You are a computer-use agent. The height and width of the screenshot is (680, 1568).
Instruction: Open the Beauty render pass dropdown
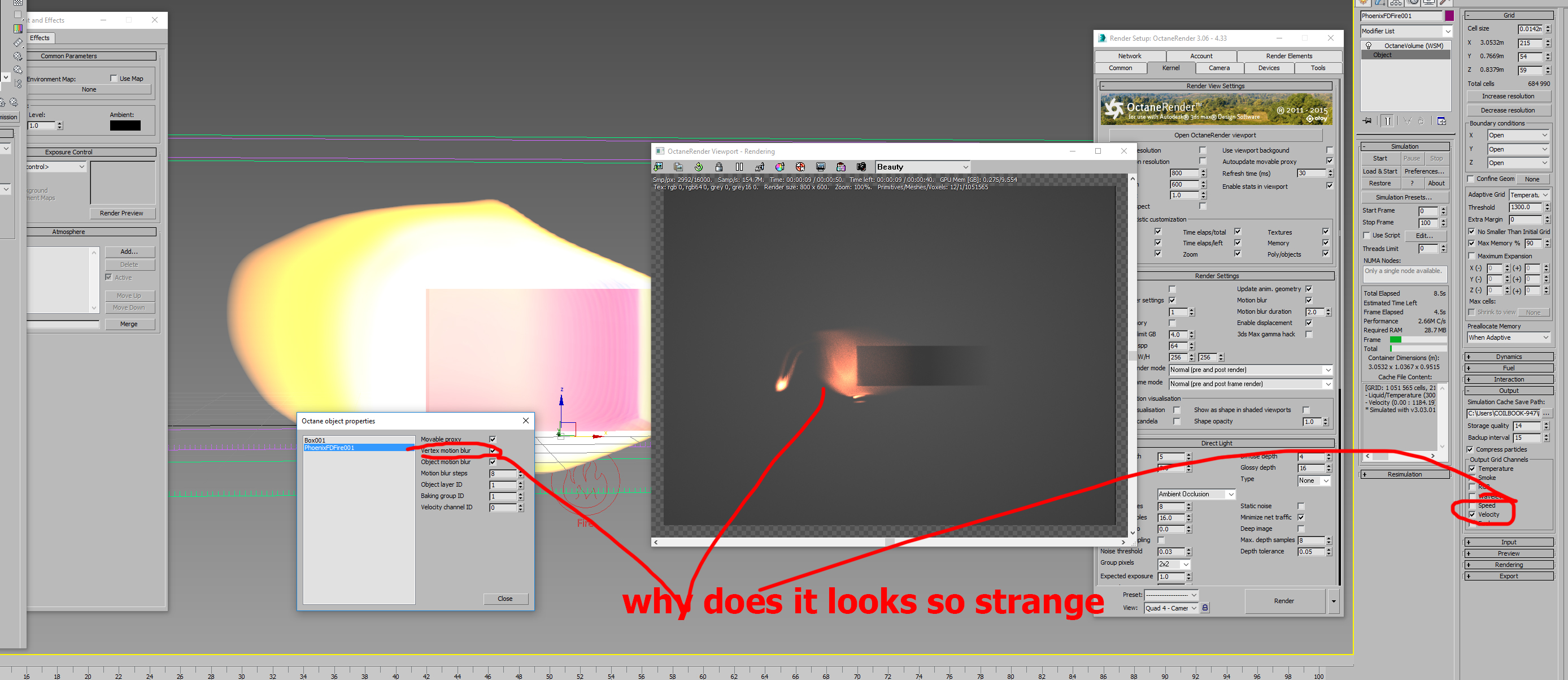point(922,167)
